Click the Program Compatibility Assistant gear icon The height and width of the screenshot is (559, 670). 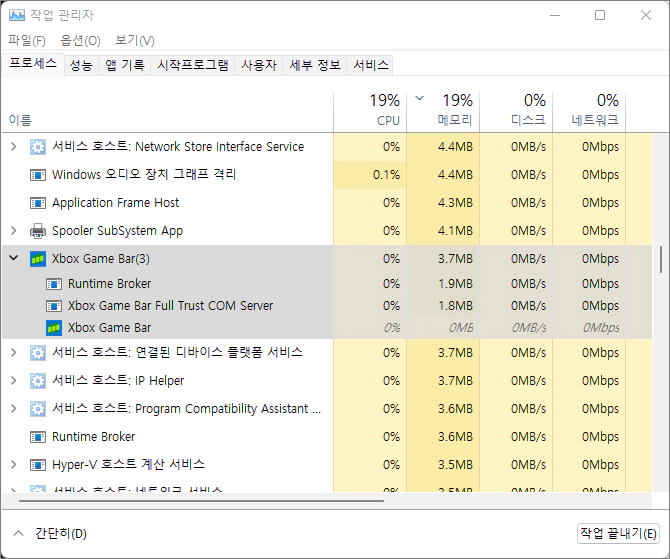pyautogui.click(x=38, y=409)
